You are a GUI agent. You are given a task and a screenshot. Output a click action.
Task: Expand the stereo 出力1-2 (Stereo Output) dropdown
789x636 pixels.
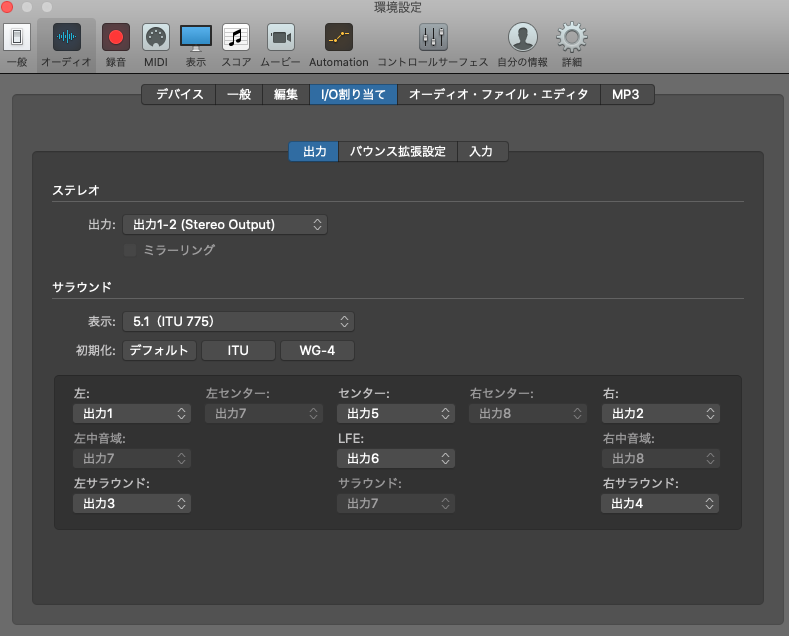[225, 224]
